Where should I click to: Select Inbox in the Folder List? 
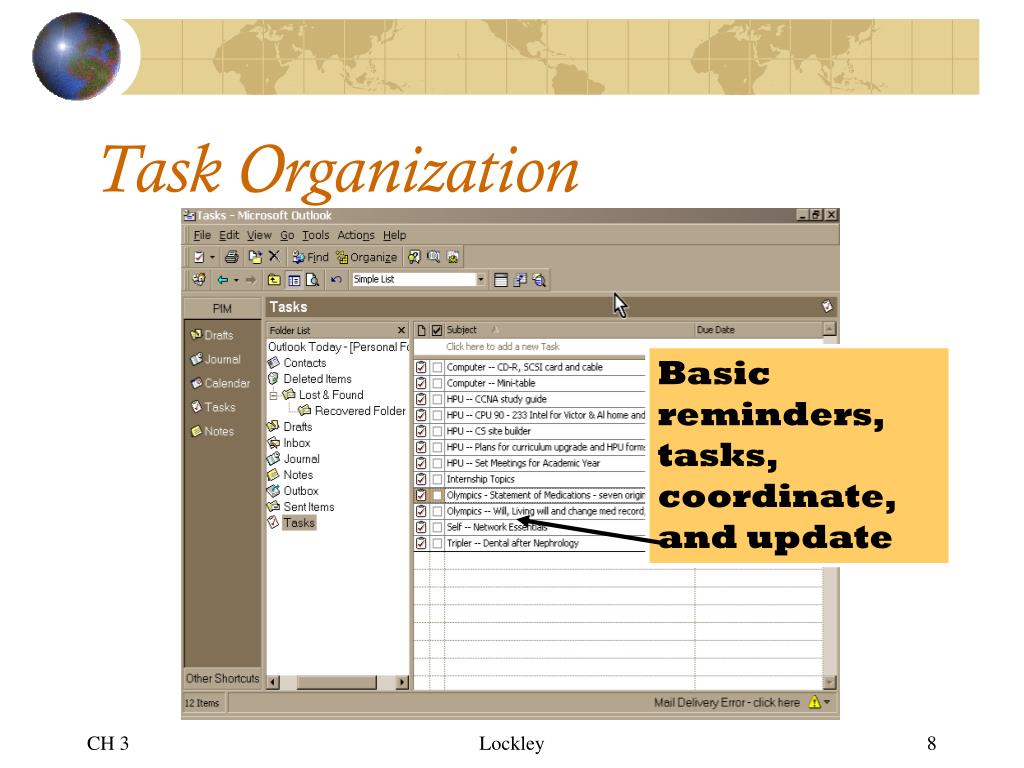click(x=289, y=443)
